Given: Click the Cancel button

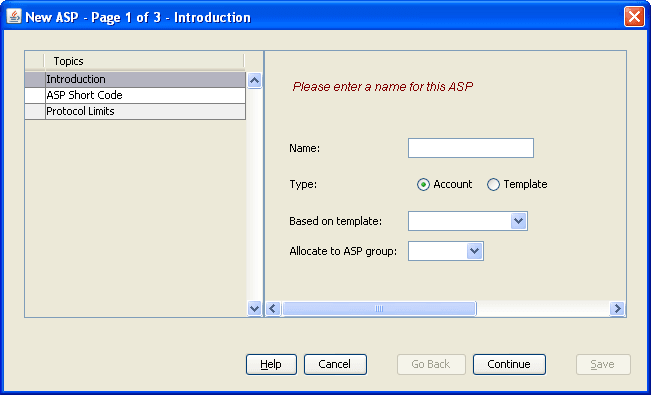Looking at the screenshot, I should tap(335, 364).
